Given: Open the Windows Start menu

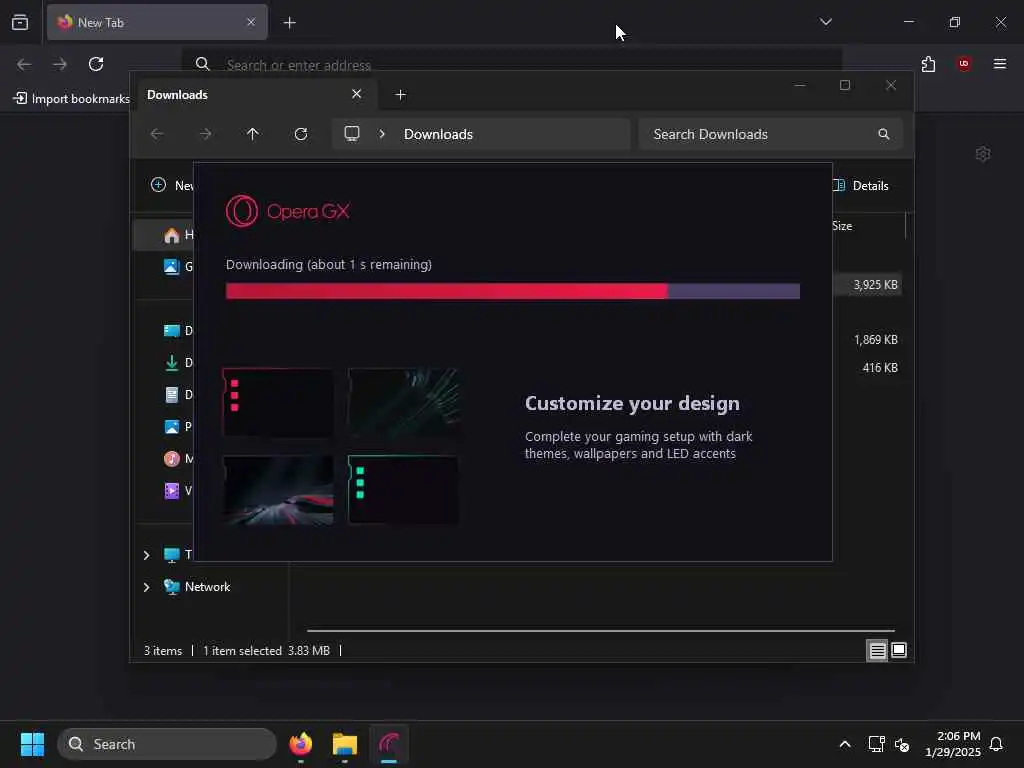Looking at the screenshot, I should [32, 744].
